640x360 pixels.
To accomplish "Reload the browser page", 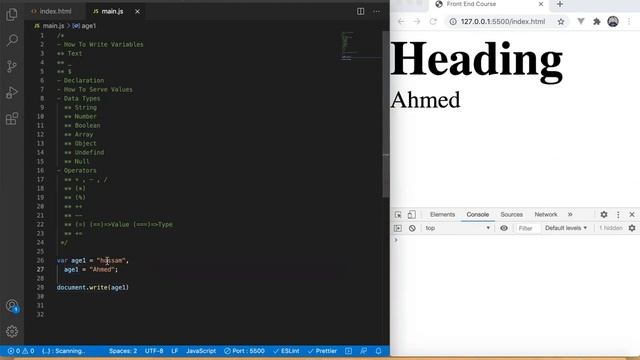I will [x=433, y=22].
